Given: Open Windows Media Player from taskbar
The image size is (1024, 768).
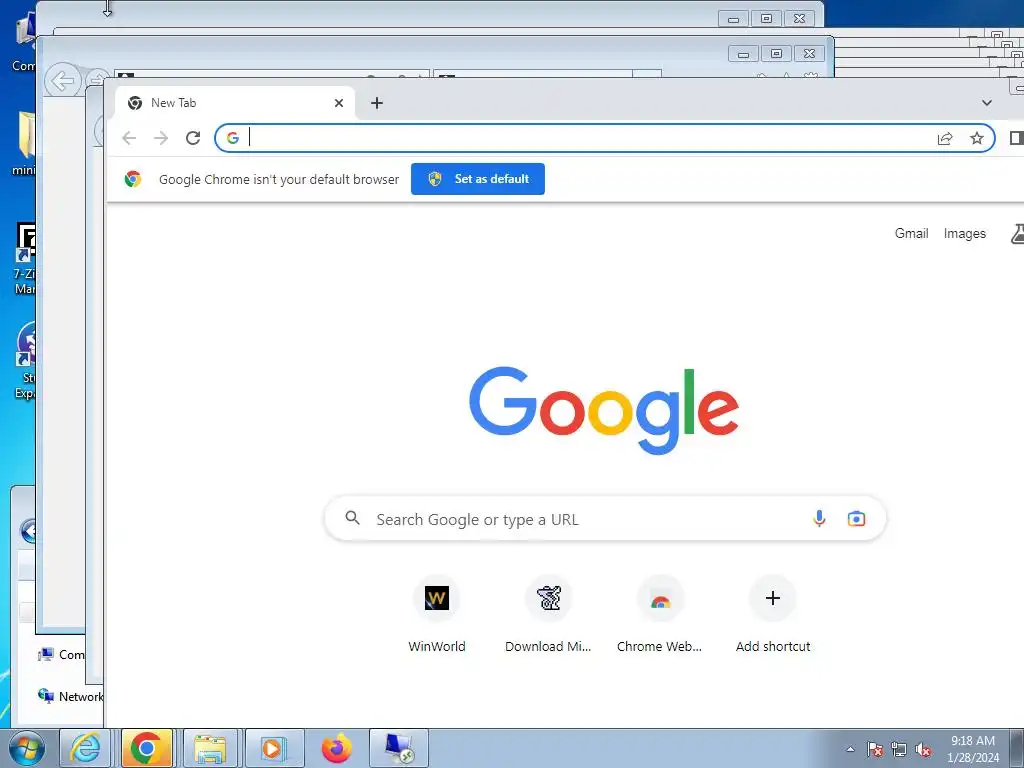Looking at the screenshot, I should [272, 748].
